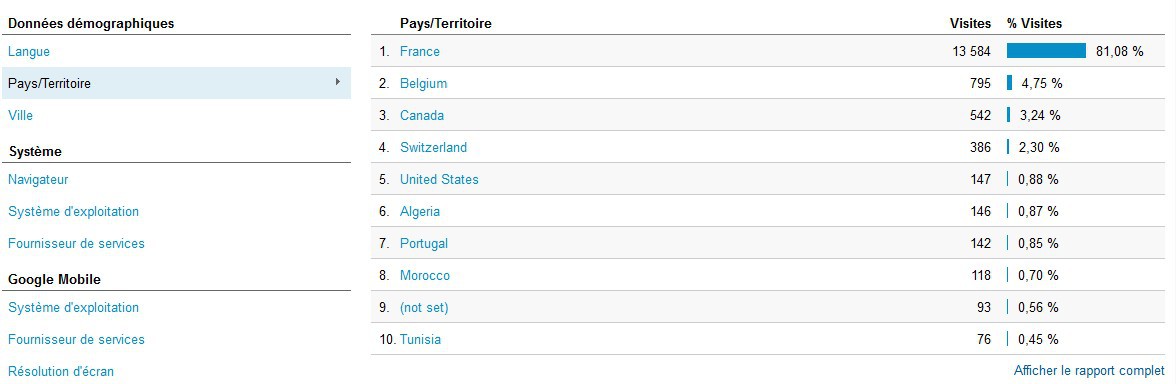The width and height of the screenshot is (1176, 384).
Task: Open Fournisseur de services under Système
Action: pos(76,243)
